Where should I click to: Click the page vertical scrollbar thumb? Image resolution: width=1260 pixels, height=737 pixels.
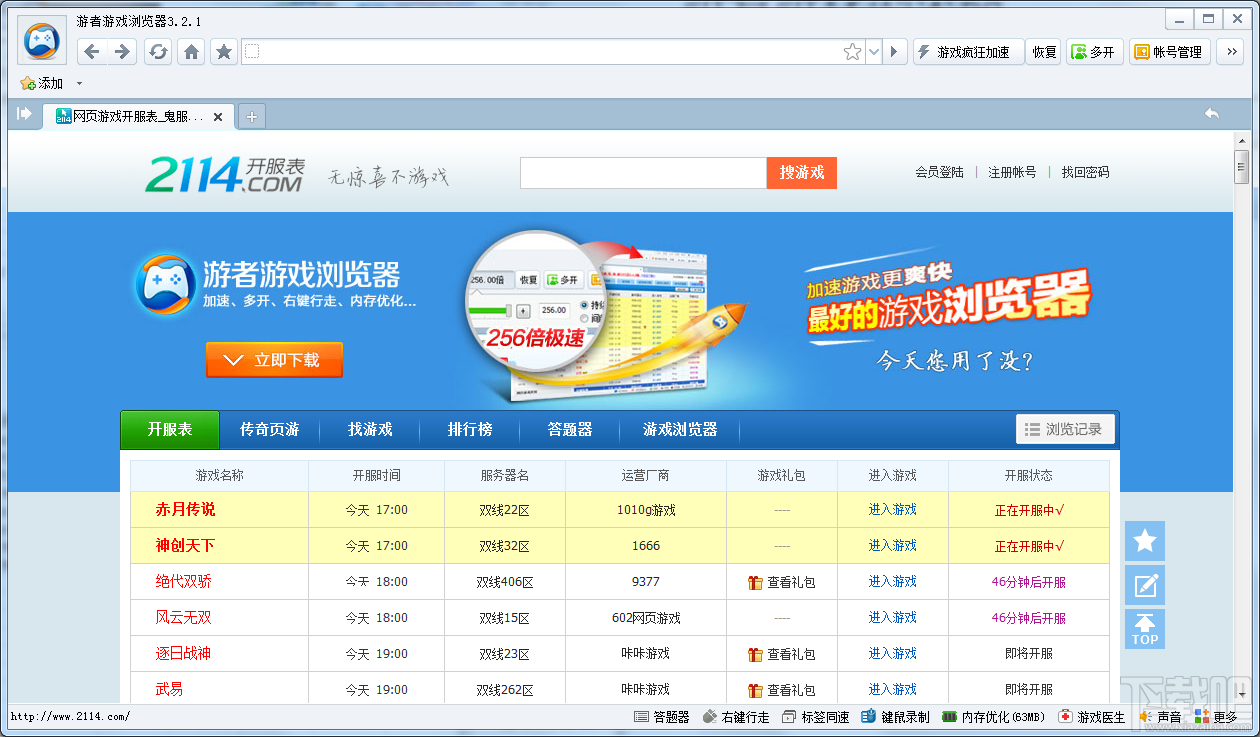click(x=1242, y=166)
